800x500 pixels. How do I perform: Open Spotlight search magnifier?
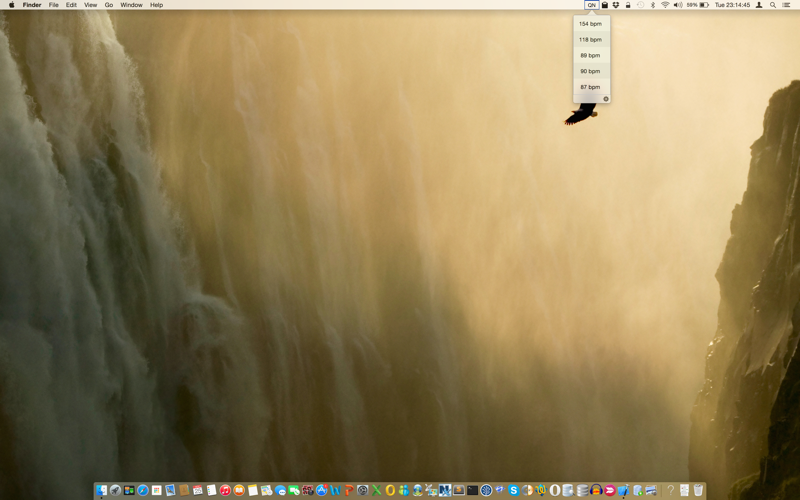point(773,5)
